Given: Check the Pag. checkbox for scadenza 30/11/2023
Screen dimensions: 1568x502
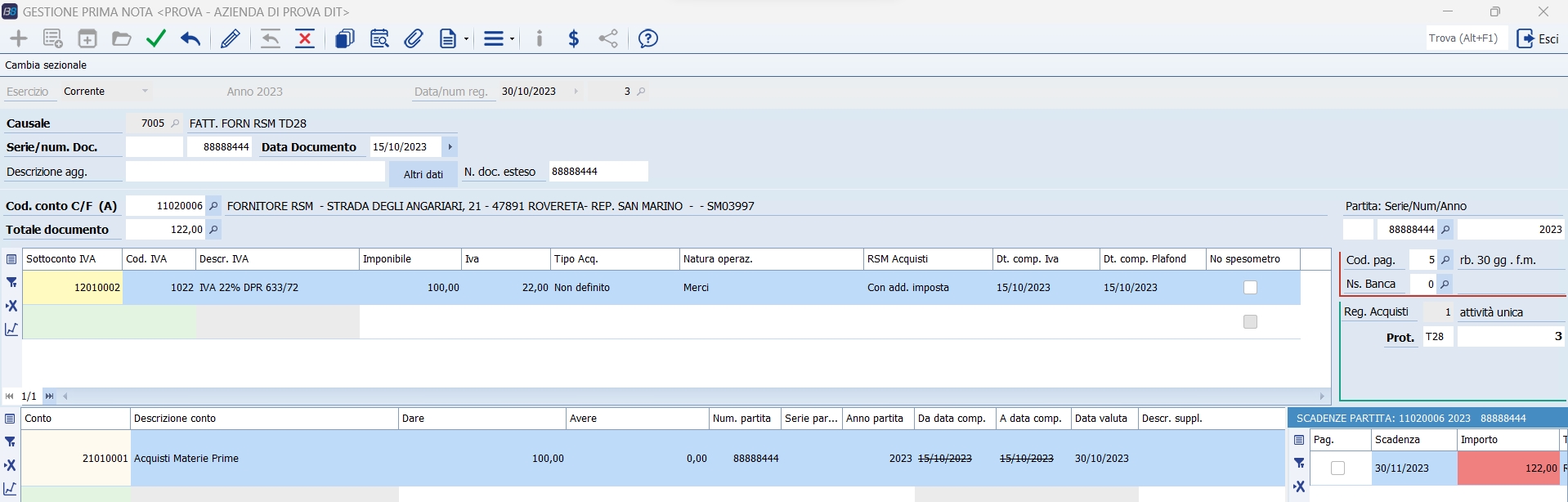Looking at the screenshot, I should pos(1337,468).
